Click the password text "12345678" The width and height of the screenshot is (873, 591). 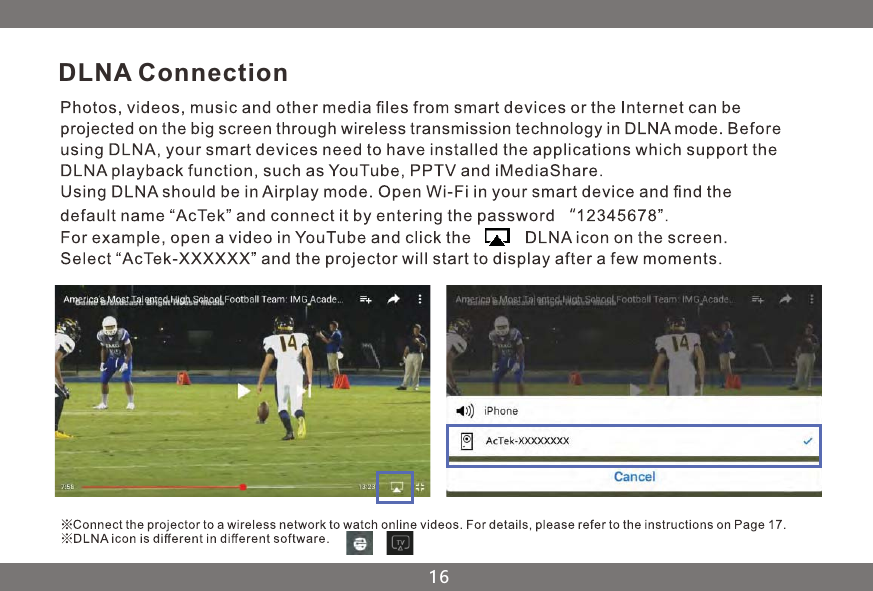[617, 216]
